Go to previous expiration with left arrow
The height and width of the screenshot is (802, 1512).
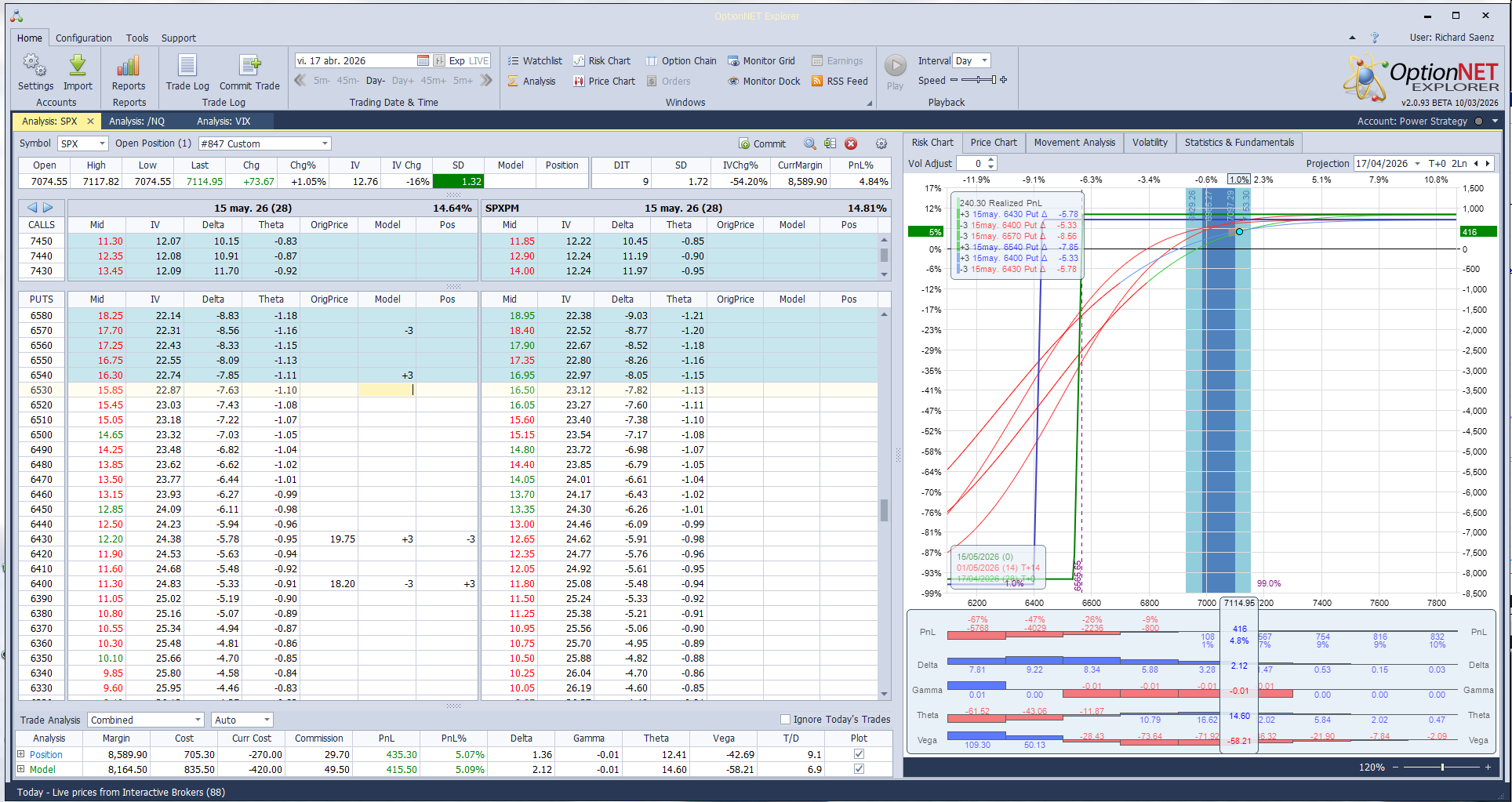[x=32, y=208]
